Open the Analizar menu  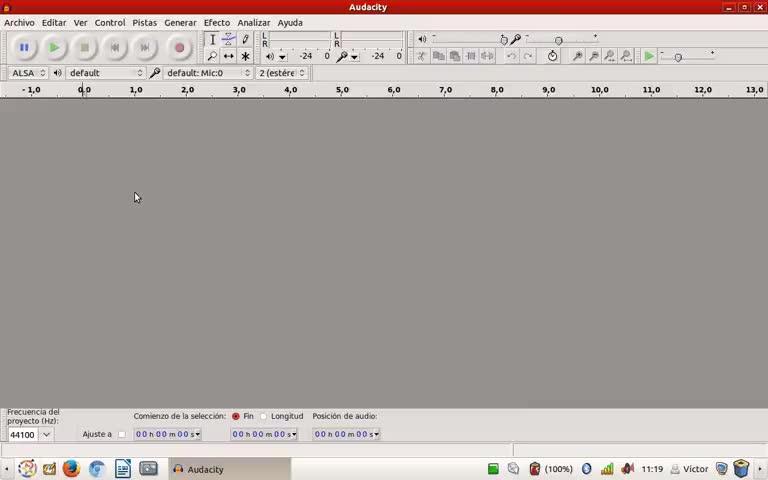click(x=254, y=23)
